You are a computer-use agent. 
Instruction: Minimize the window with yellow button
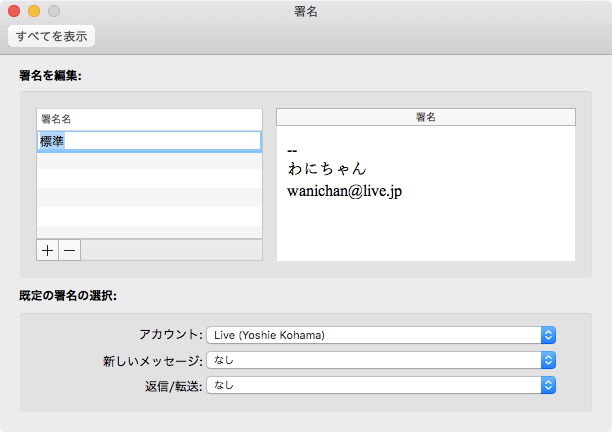click(x=34, y=11)
